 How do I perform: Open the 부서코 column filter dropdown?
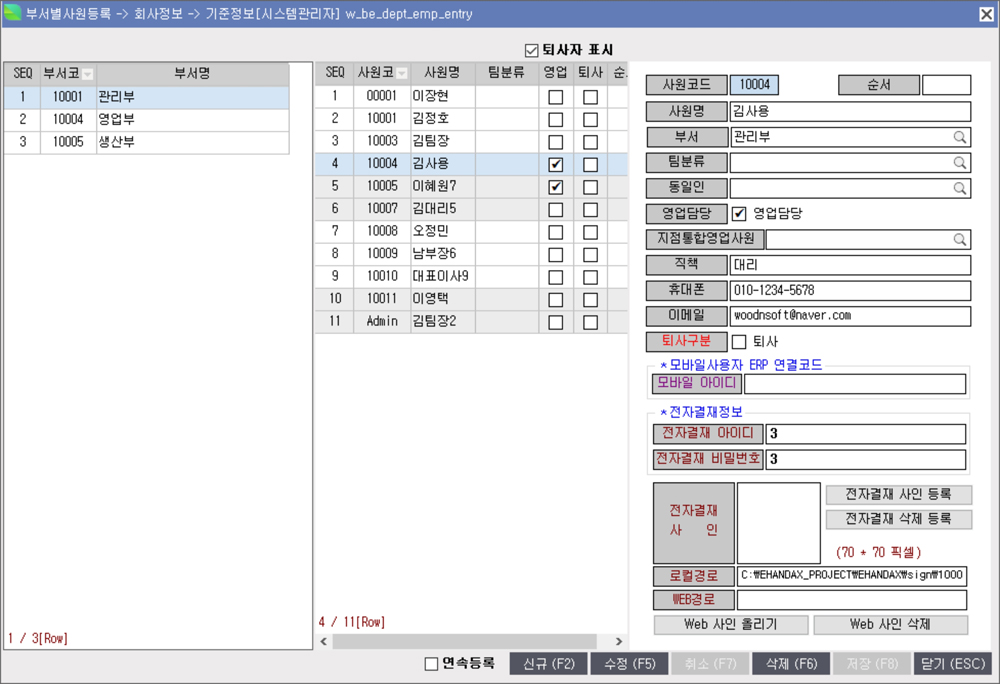click(x=87, y=75)
